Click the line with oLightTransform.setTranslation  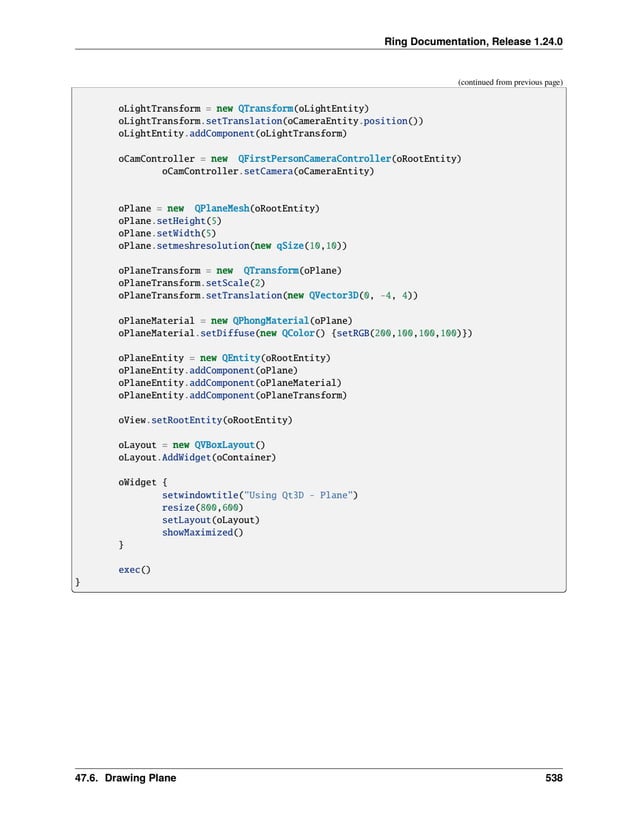click(x=270, y=121)
